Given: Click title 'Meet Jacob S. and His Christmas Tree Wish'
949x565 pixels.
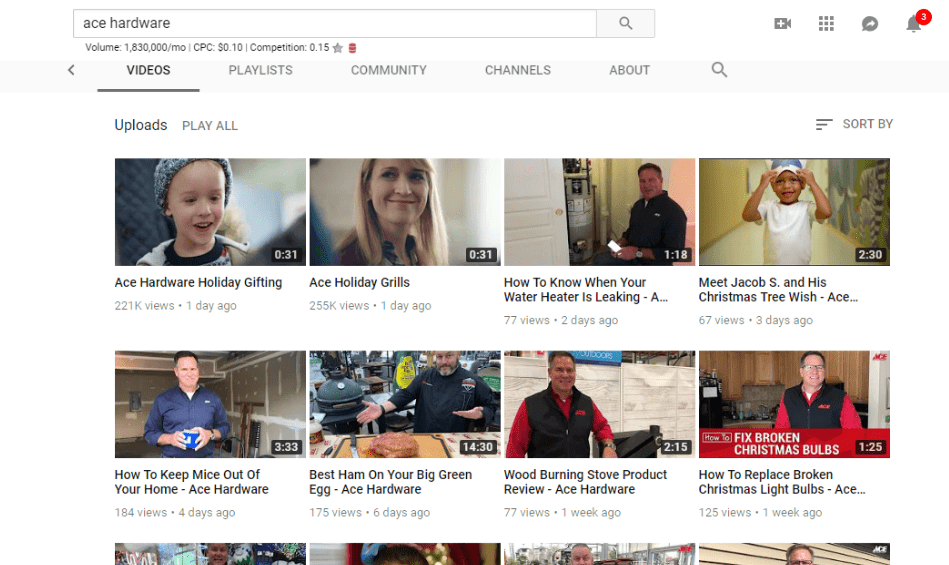Looking at the screenshot, I should [x=778, y=290].
